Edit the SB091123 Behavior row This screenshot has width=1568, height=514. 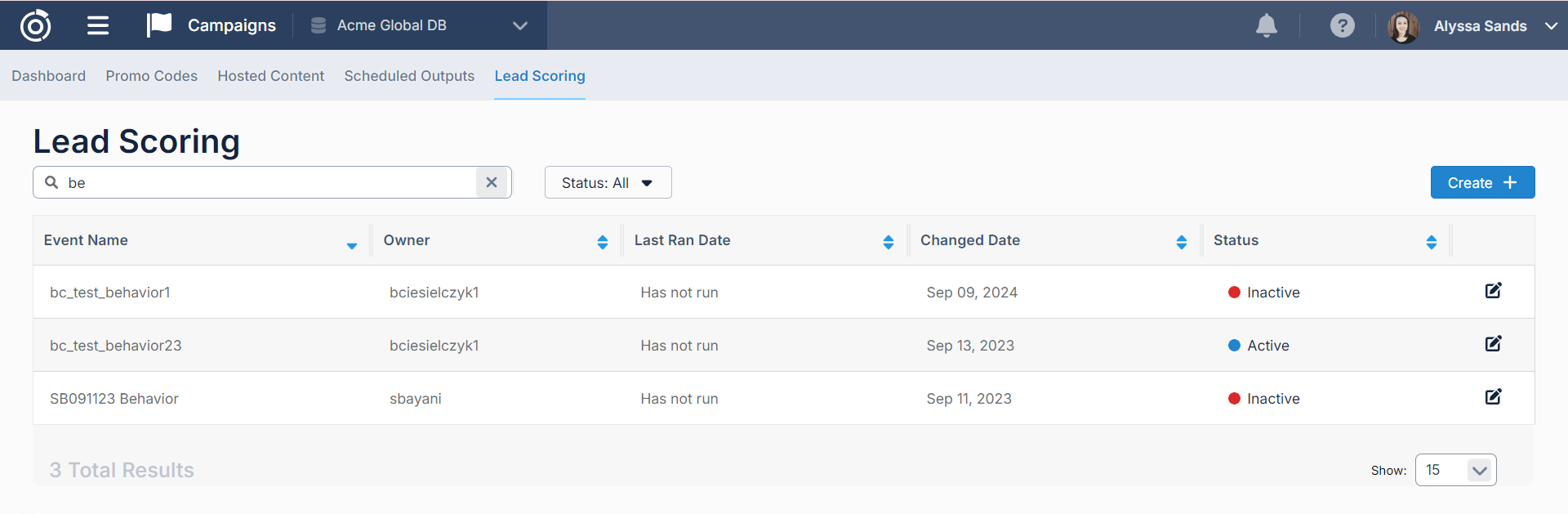tap(1493, 397)
